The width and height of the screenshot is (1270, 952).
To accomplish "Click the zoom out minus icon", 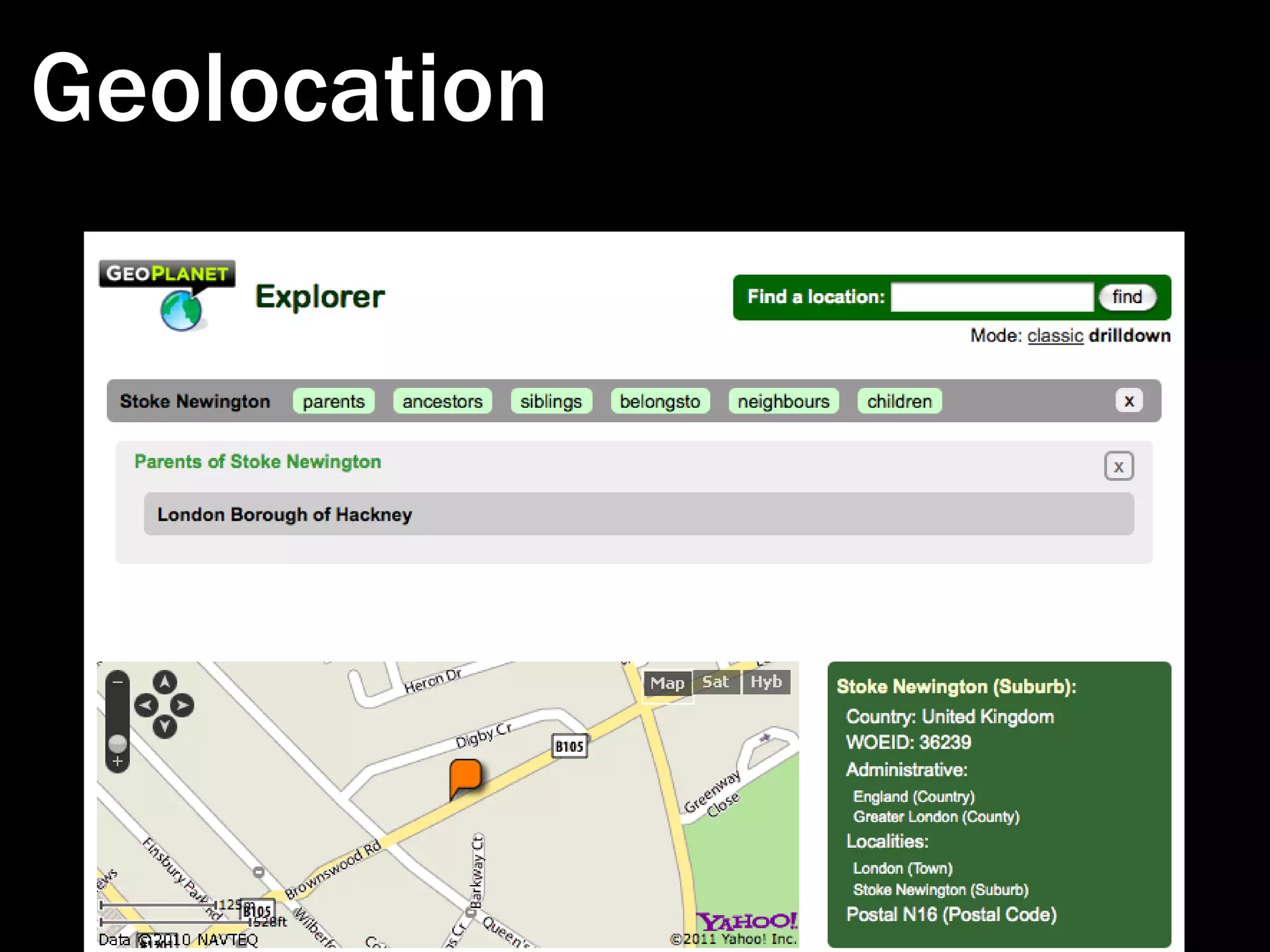I will [117, 682].
